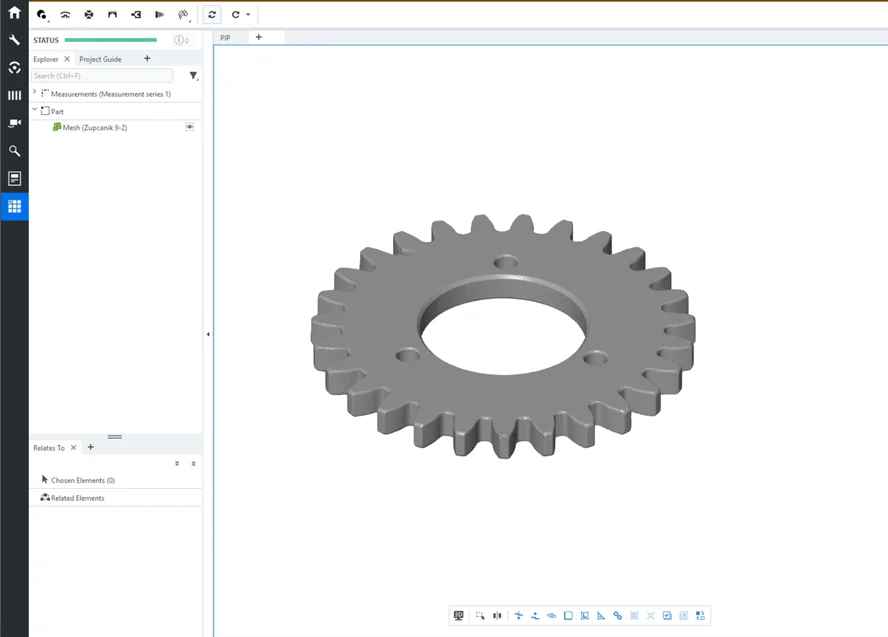Close the Relates To tab
This screenshot has width=888, height=637.
(73, 448)
